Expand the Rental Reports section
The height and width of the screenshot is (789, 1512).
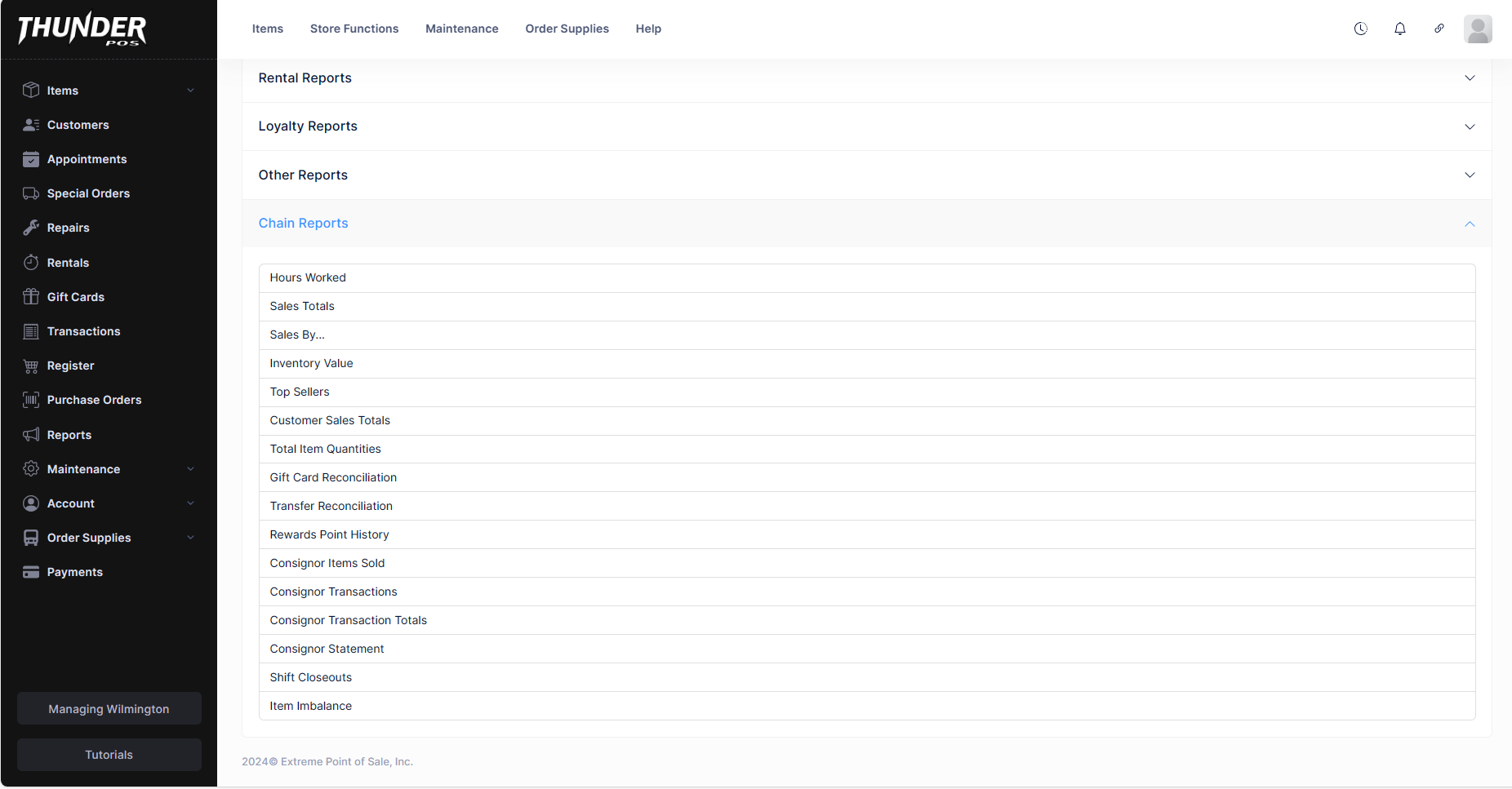tap(1469, 78)
